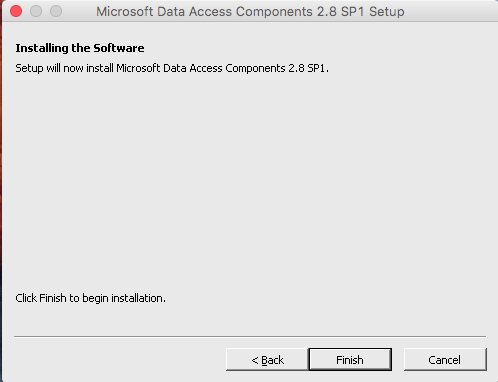Click the grayed-out minimize window button
This screenshot has width=498, height=382.
click(36, 11)
